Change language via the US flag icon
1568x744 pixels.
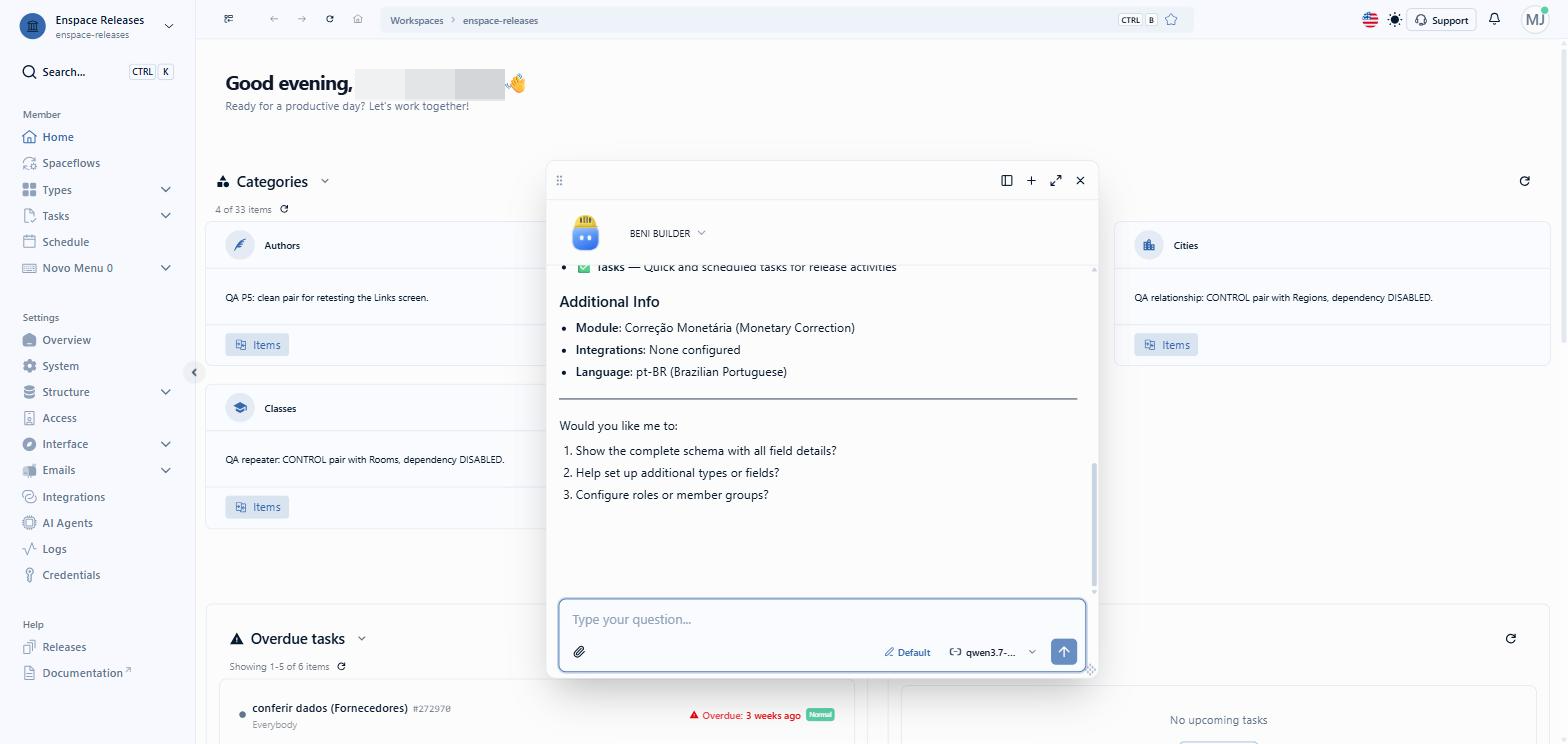click(x=1370, y=20)
